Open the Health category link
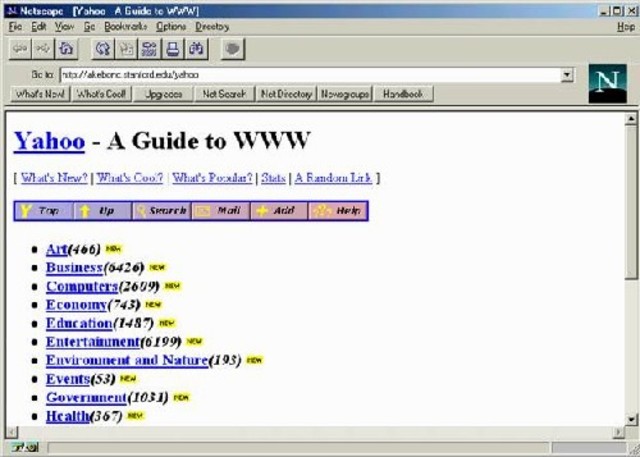The image size is (640, 457). point(67,416)
